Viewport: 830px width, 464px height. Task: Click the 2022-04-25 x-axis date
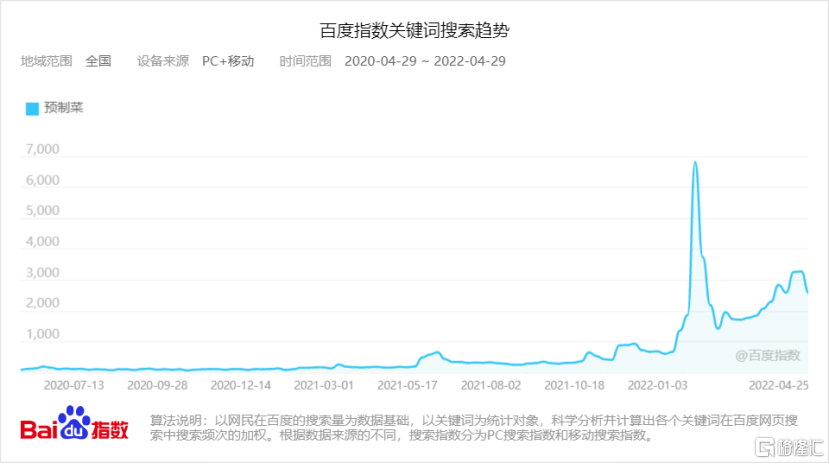[778, 386]
